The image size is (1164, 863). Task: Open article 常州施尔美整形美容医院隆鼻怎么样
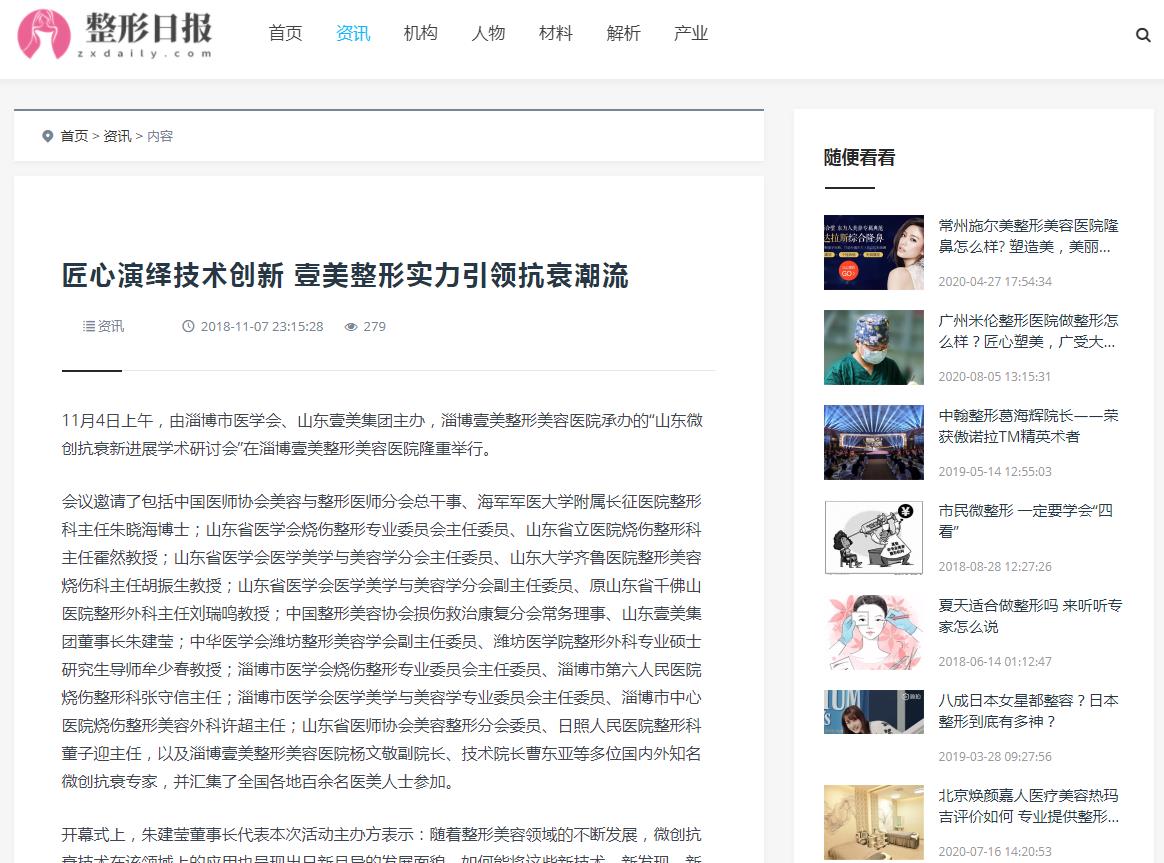1027,236
